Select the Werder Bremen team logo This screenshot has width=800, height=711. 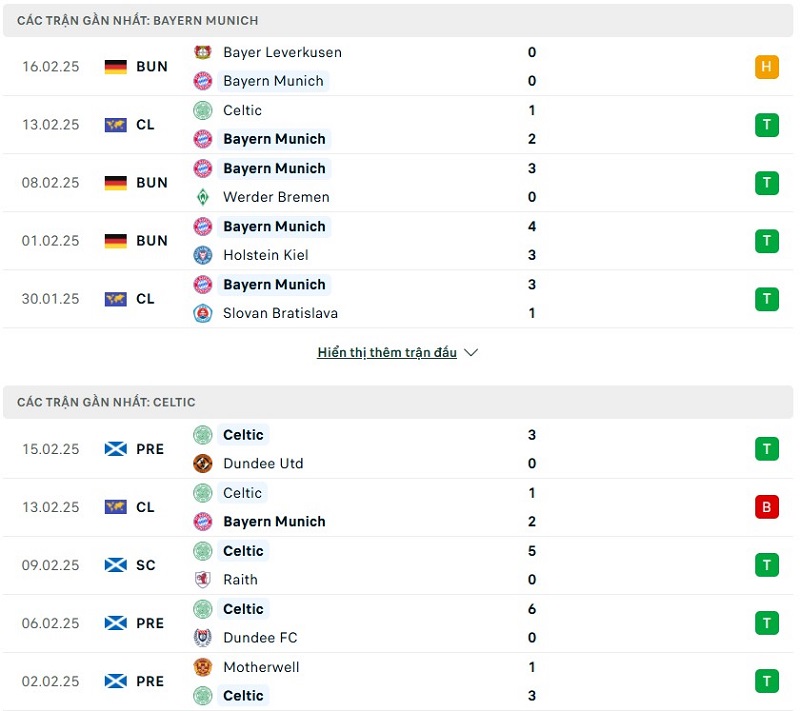[x=203, y=197]
